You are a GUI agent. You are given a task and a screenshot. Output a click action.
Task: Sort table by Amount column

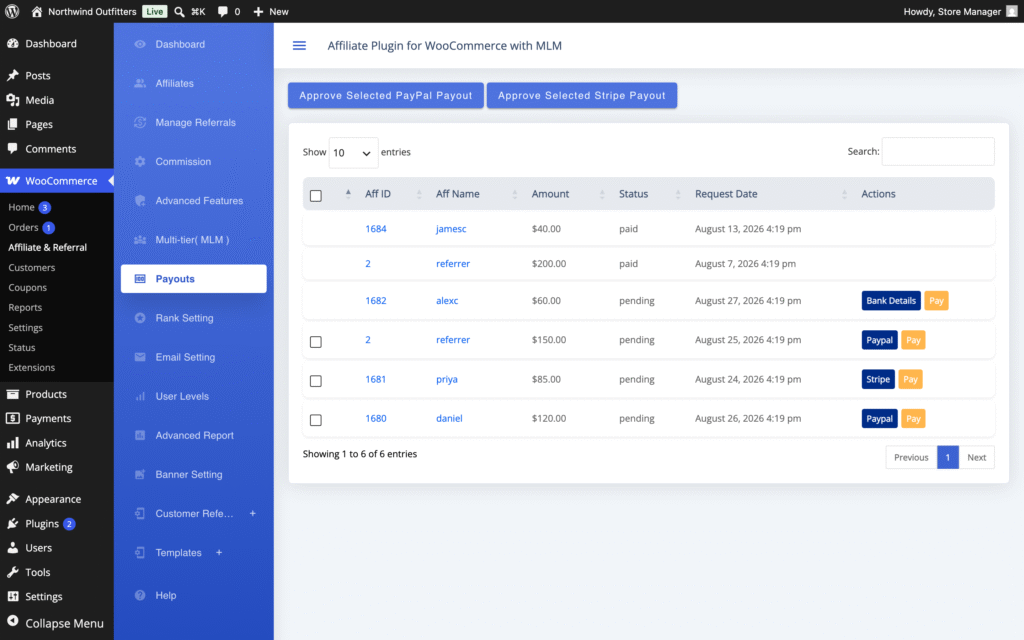pos(550,194)
